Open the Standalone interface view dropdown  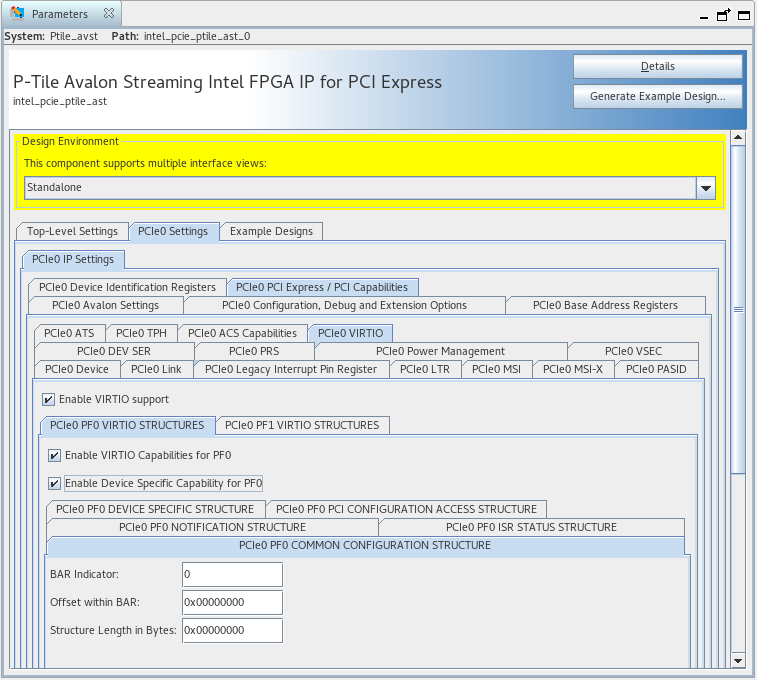pyautogui.click(x=706, y=188)
